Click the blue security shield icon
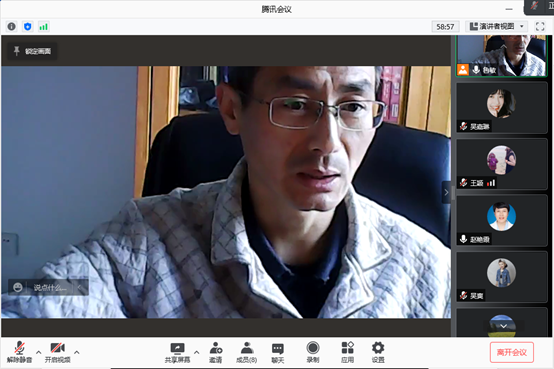 tap(28, 27)
